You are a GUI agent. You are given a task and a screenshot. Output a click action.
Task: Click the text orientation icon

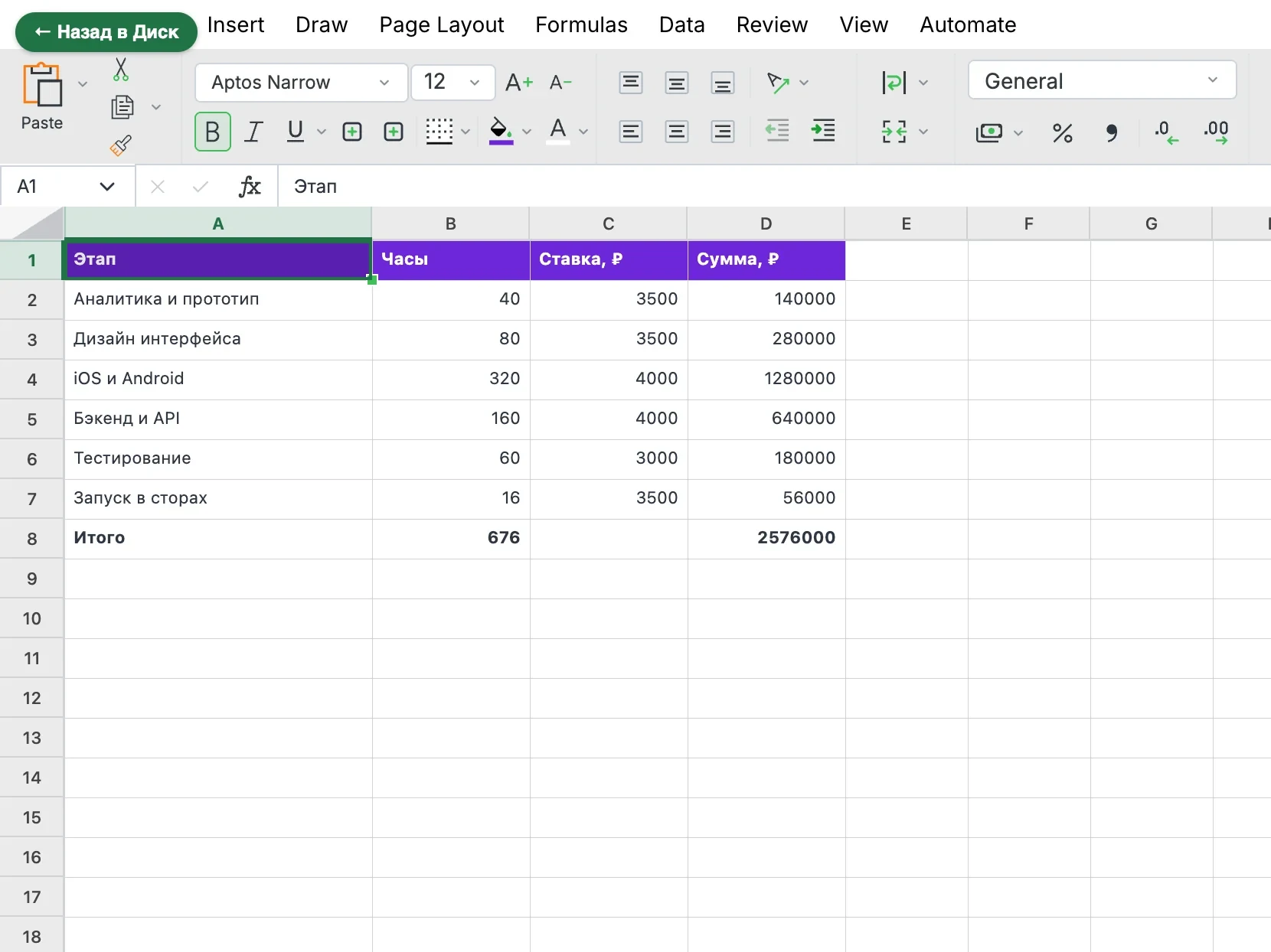tap(778, 82)
